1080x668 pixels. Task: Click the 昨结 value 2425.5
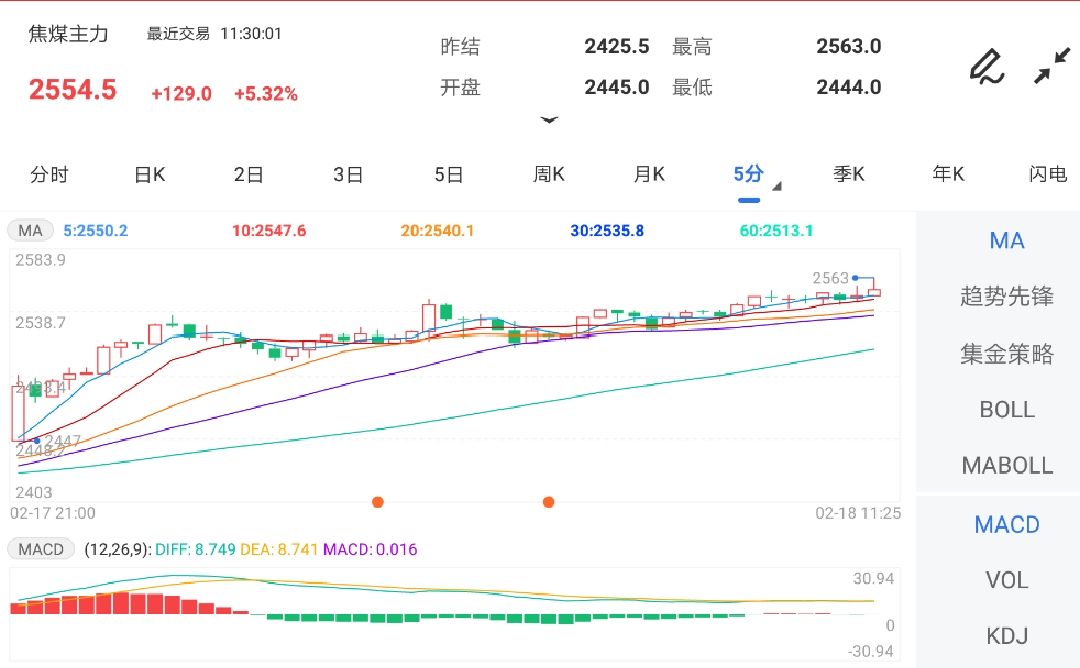(x=616, y=46)
